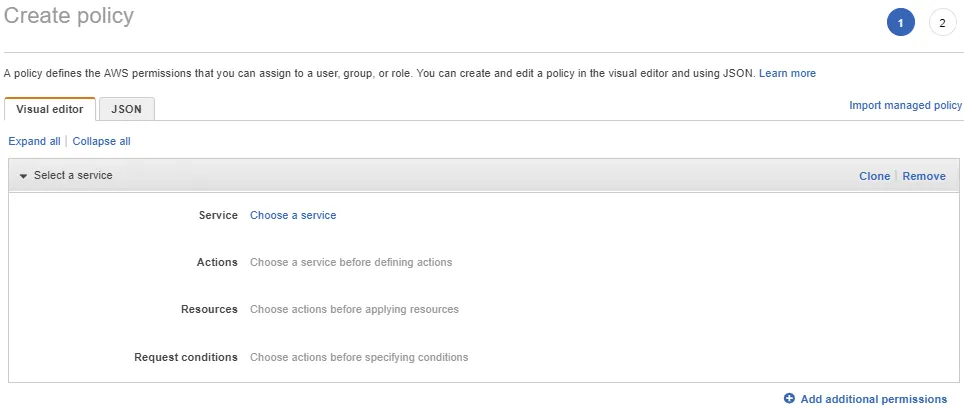
Task: Click the Actions row placeholder text
Action: tap(351, 262)
